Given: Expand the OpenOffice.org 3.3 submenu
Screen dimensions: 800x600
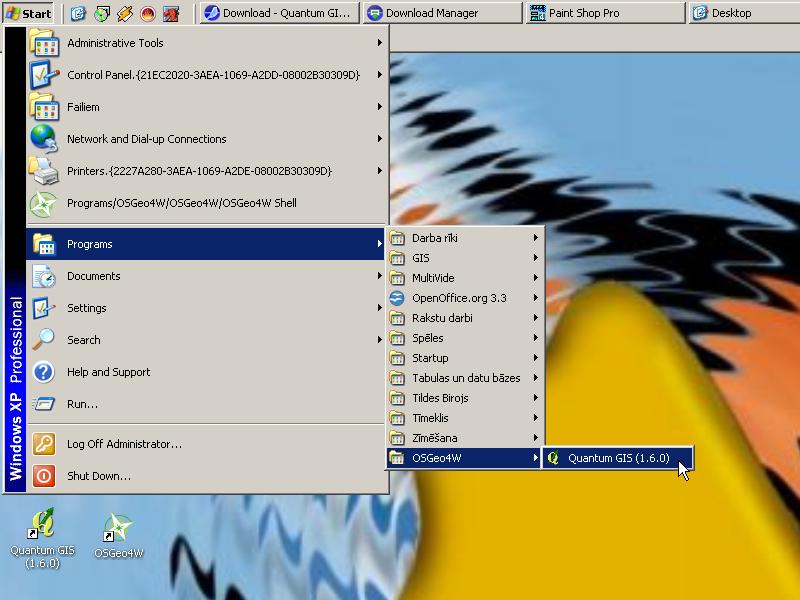Looking at the screenshot, I should pos(463,298).
